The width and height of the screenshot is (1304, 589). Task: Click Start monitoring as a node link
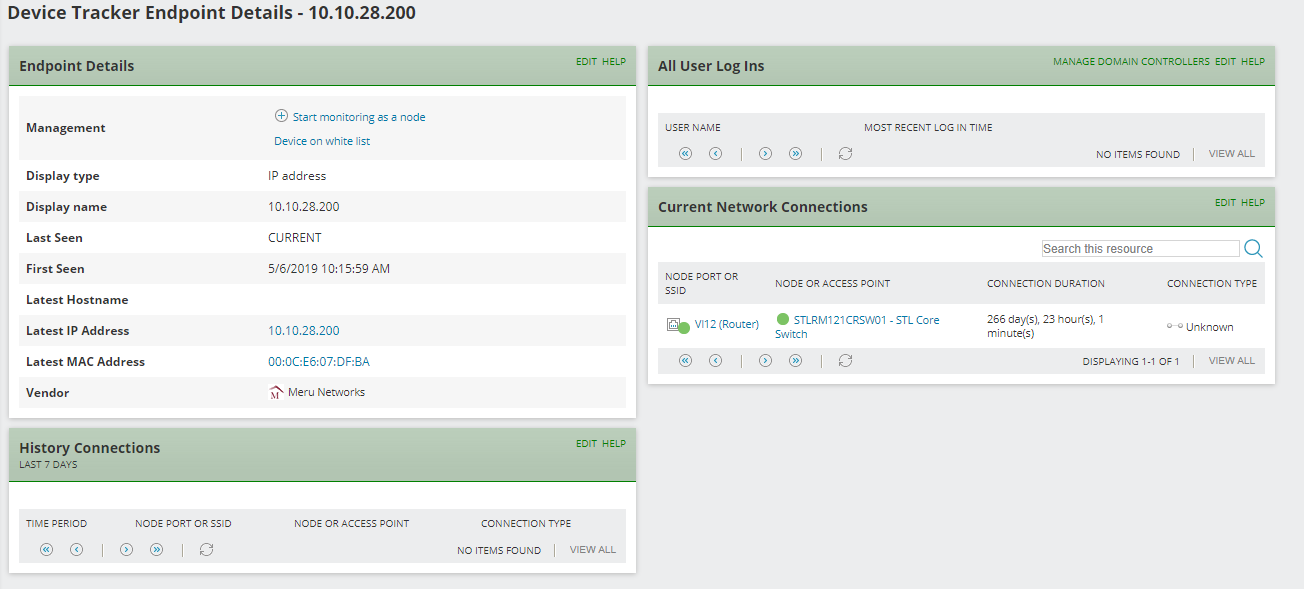coord(359,117)
